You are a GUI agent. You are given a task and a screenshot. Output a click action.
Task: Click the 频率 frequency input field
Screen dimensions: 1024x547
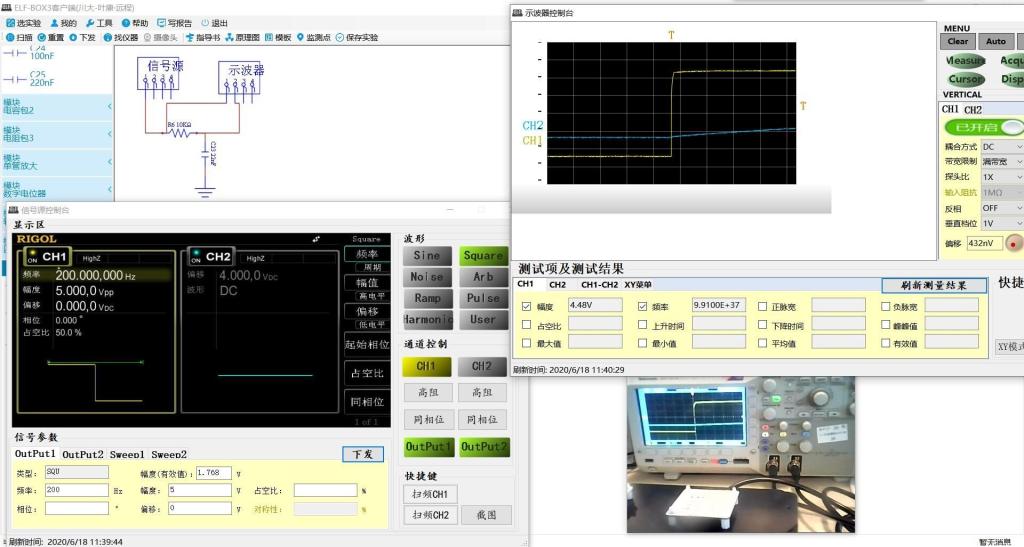tap(76, 491)
